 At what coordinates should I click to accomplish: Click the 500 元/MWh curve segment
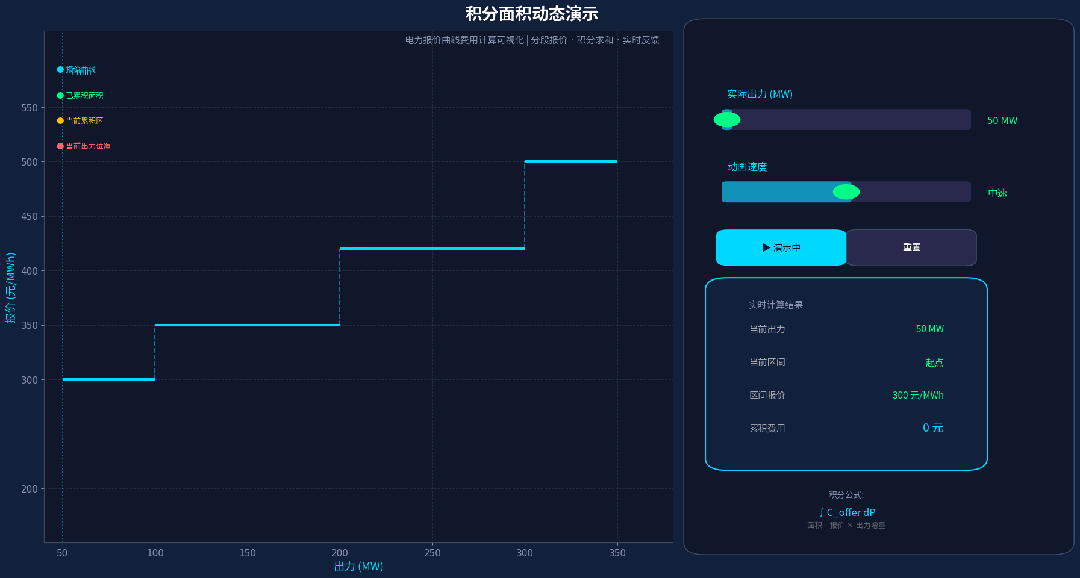[x=571, y=161]
